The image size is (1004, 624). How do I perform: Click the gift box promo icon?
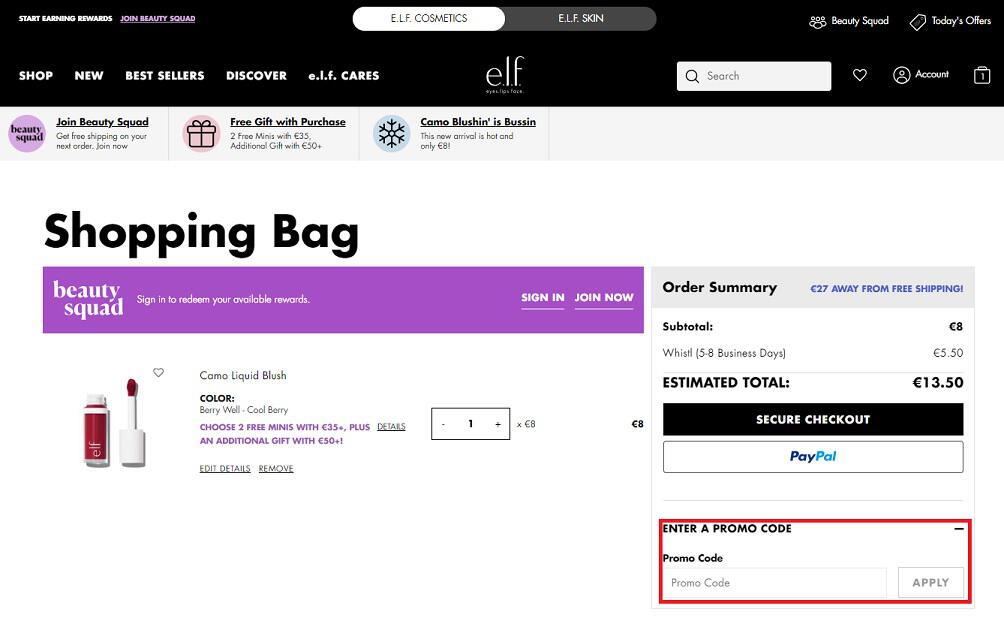tap(201, 134)
